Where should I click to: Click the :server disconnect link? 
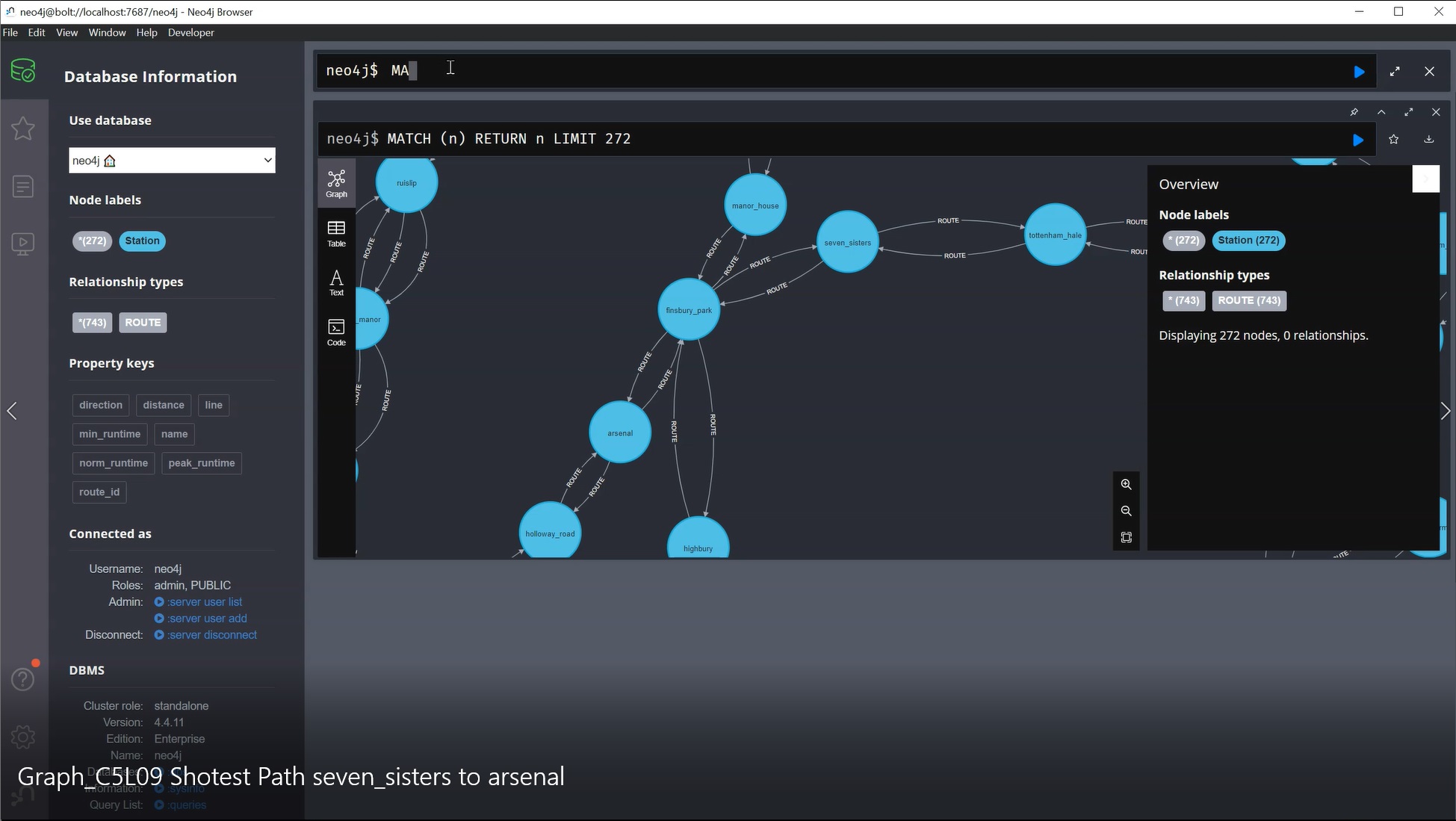click(x=211, y=635)
